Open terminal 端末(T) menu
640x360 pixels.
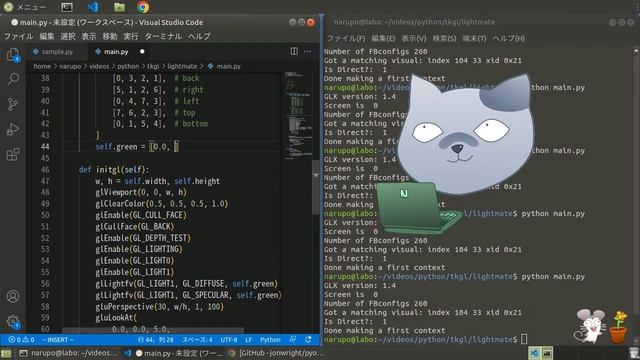click(x=474, y=38)
